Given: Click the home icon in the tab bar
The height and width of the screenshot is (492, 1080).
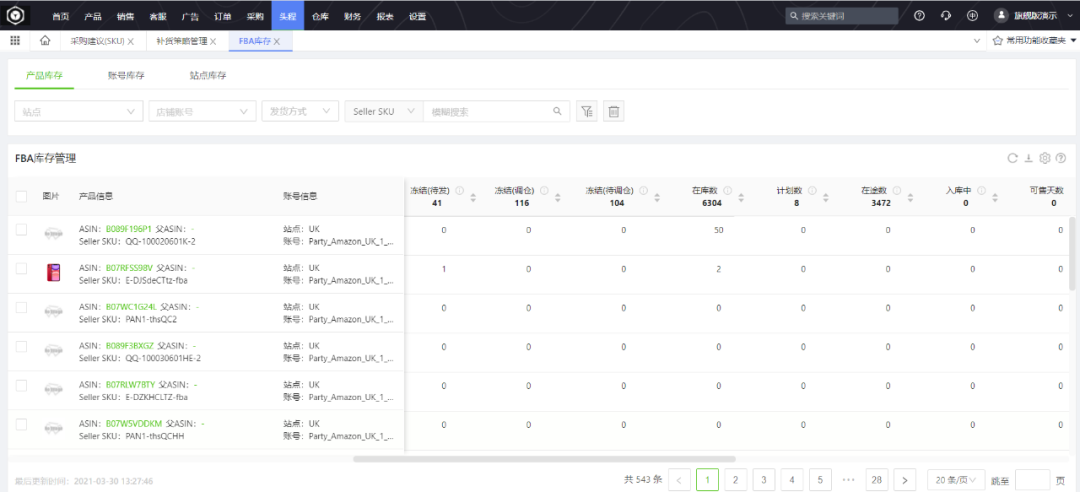Looking at the screenshot, I should pos(45,41).
